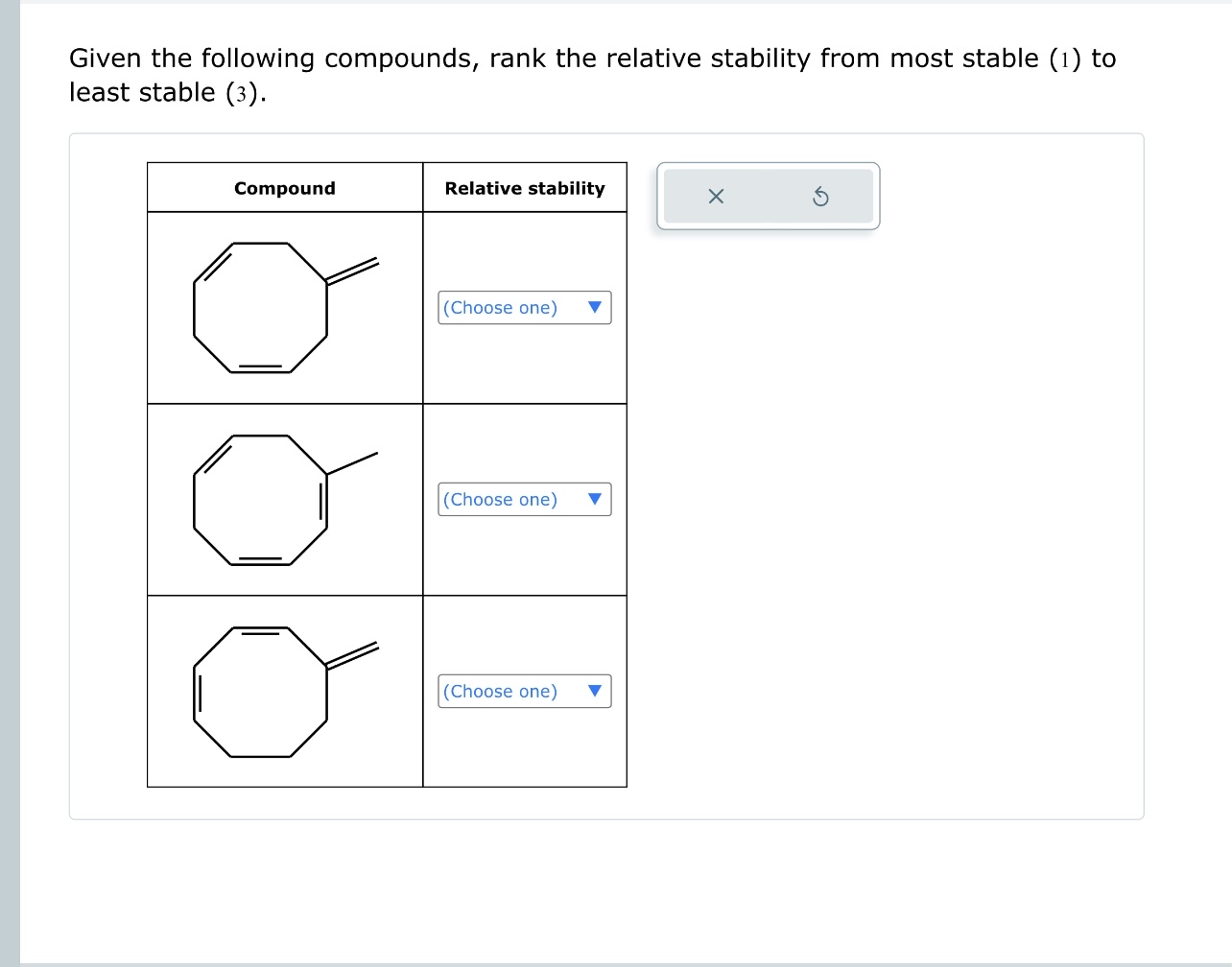1232x967 pixels.
Task: Click the toolbar containing the X and reset icons
Action: coord(768,197)
